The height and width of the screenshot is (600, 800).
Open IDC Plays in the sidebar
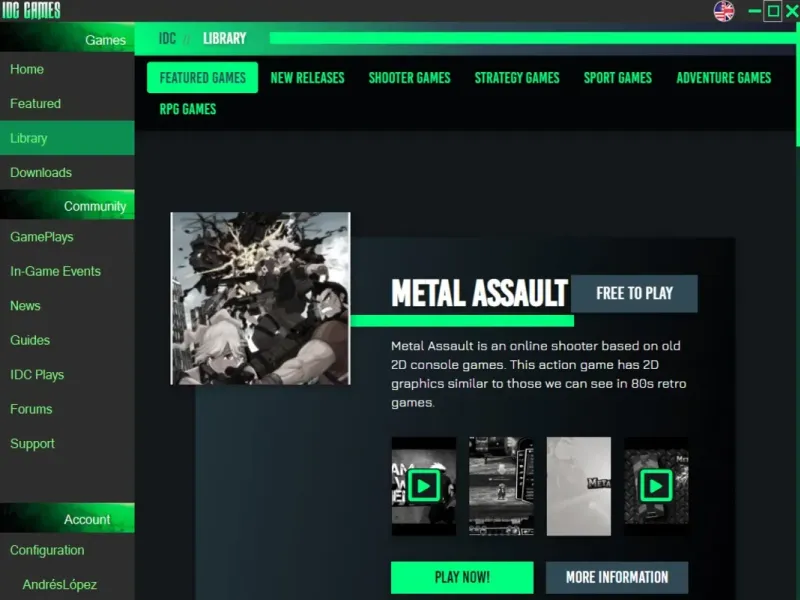[x=67, y=374]
